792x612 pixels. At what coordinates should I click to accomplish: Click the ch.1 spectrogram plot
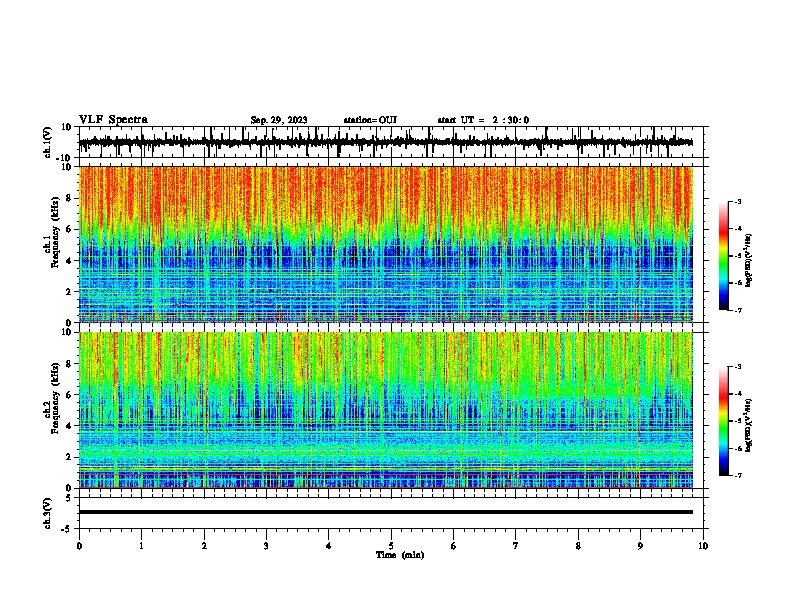[385, 244]
